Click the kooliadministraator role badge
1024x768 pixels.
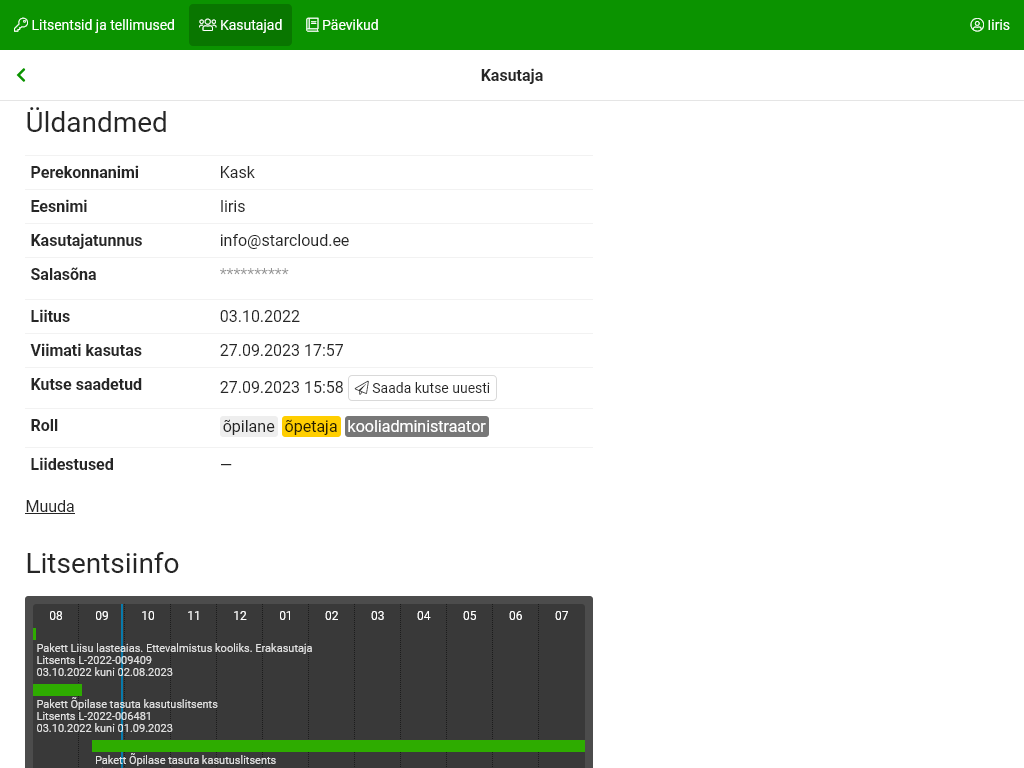[416, 427]
